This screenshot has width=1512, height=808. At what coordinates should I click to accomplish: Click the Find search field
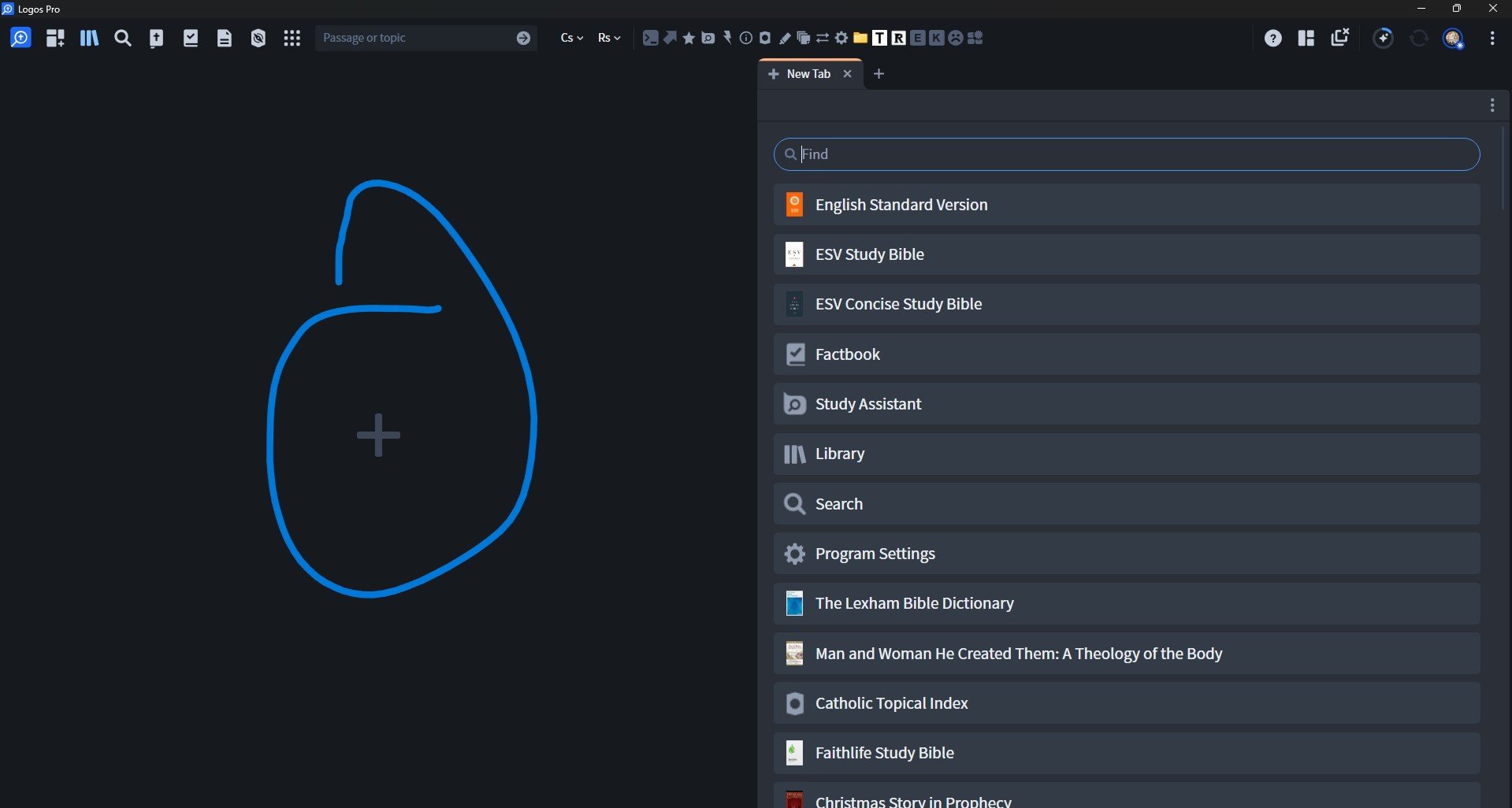[1127, 154]
